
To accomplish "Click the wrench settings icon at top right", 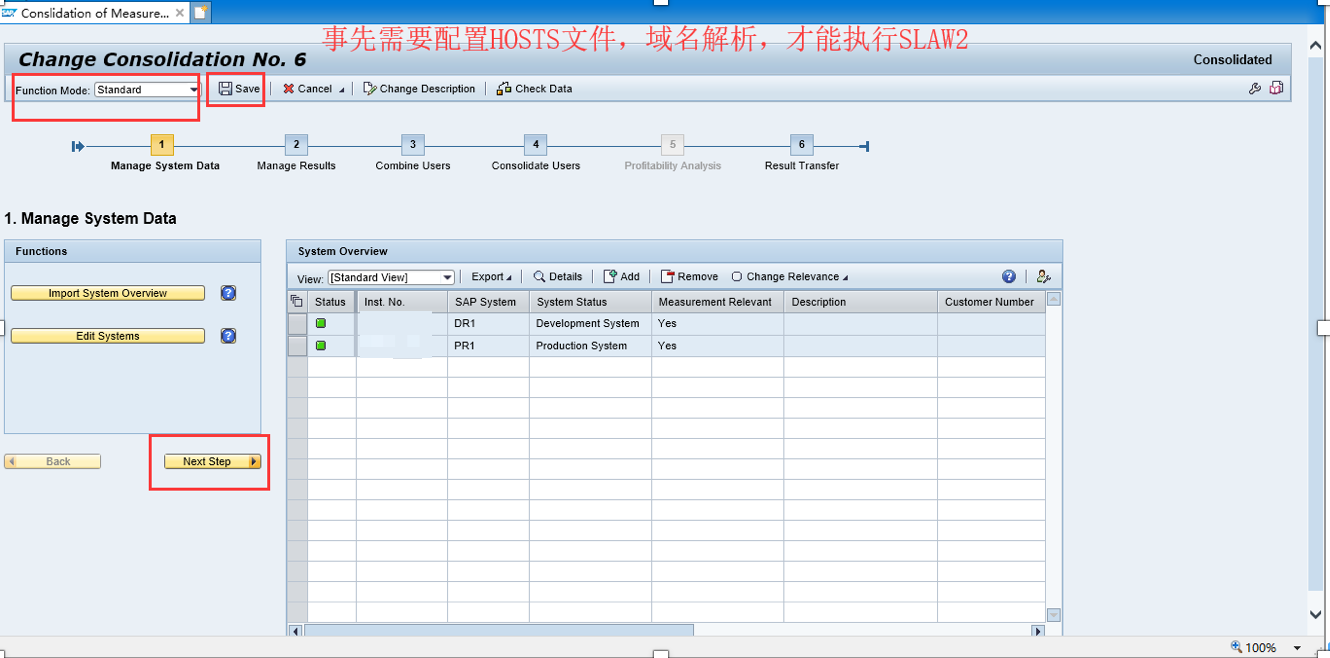I will tap(1255, 88).
